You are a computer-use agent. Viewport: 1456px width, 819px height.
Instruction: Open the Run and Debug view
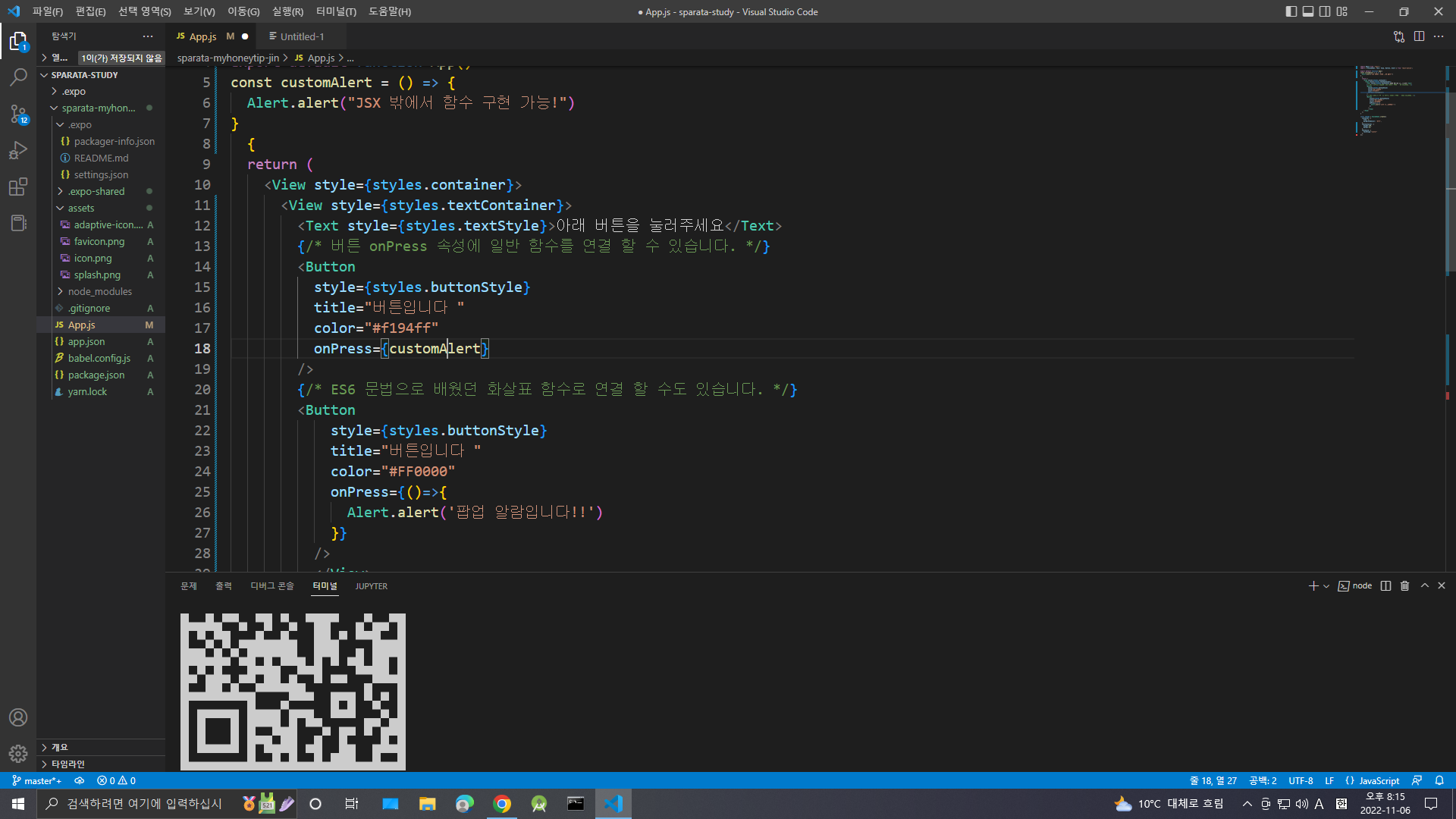(18, 150)
